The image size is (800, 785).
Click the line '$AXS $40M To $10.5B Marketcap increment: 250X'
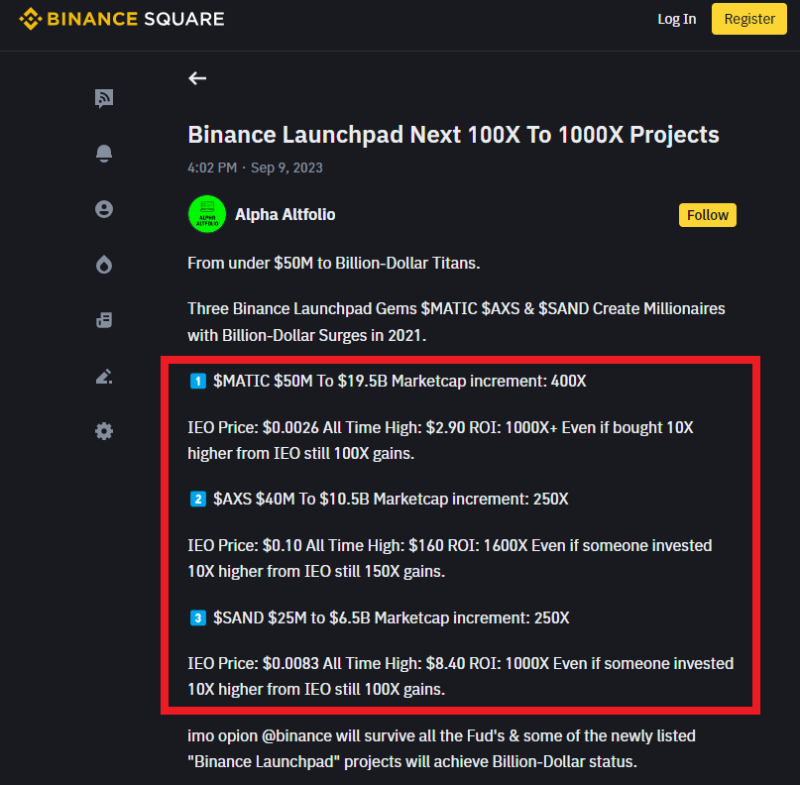point(391,499)
